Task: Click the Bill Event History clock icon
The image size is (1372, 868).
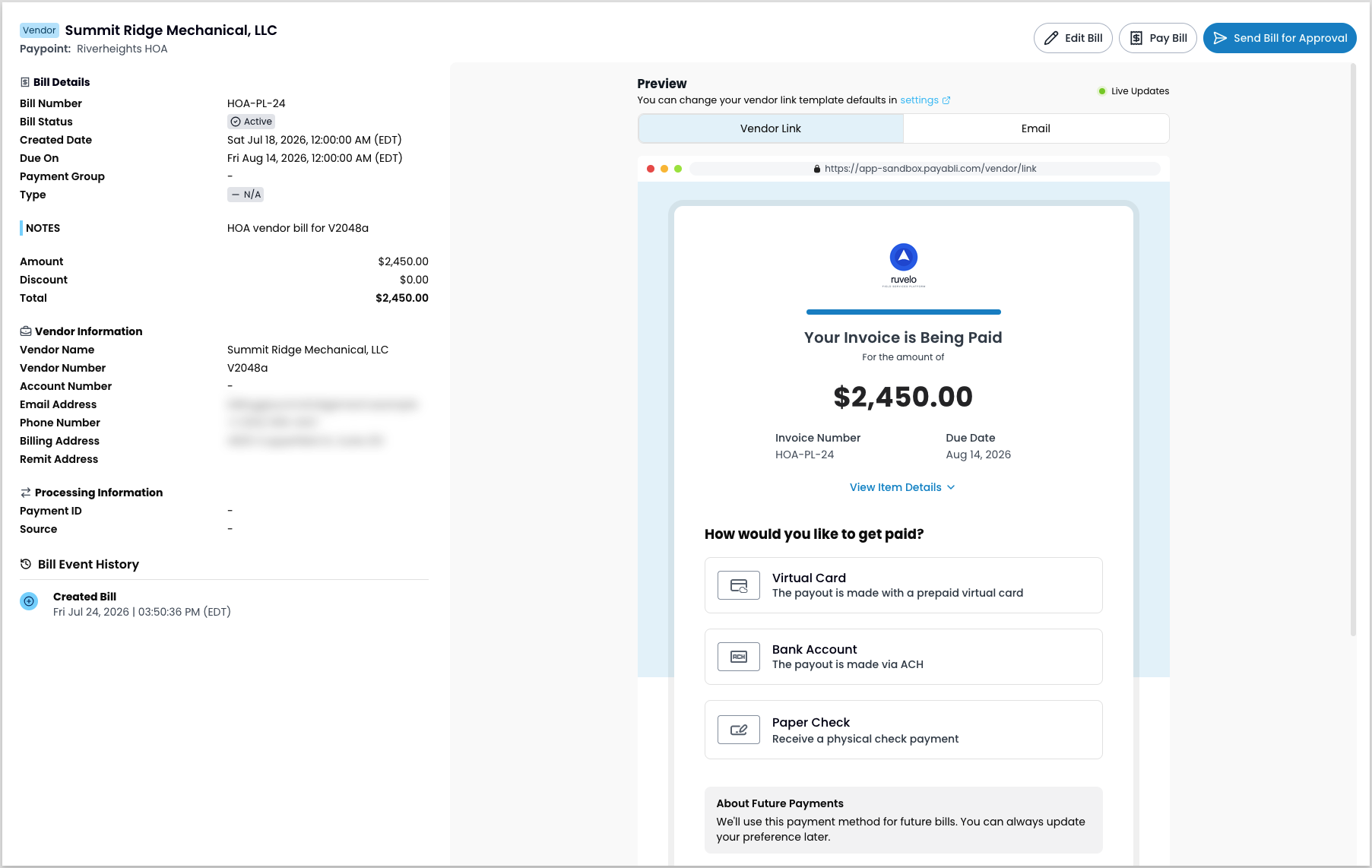Action: (26, 564)
